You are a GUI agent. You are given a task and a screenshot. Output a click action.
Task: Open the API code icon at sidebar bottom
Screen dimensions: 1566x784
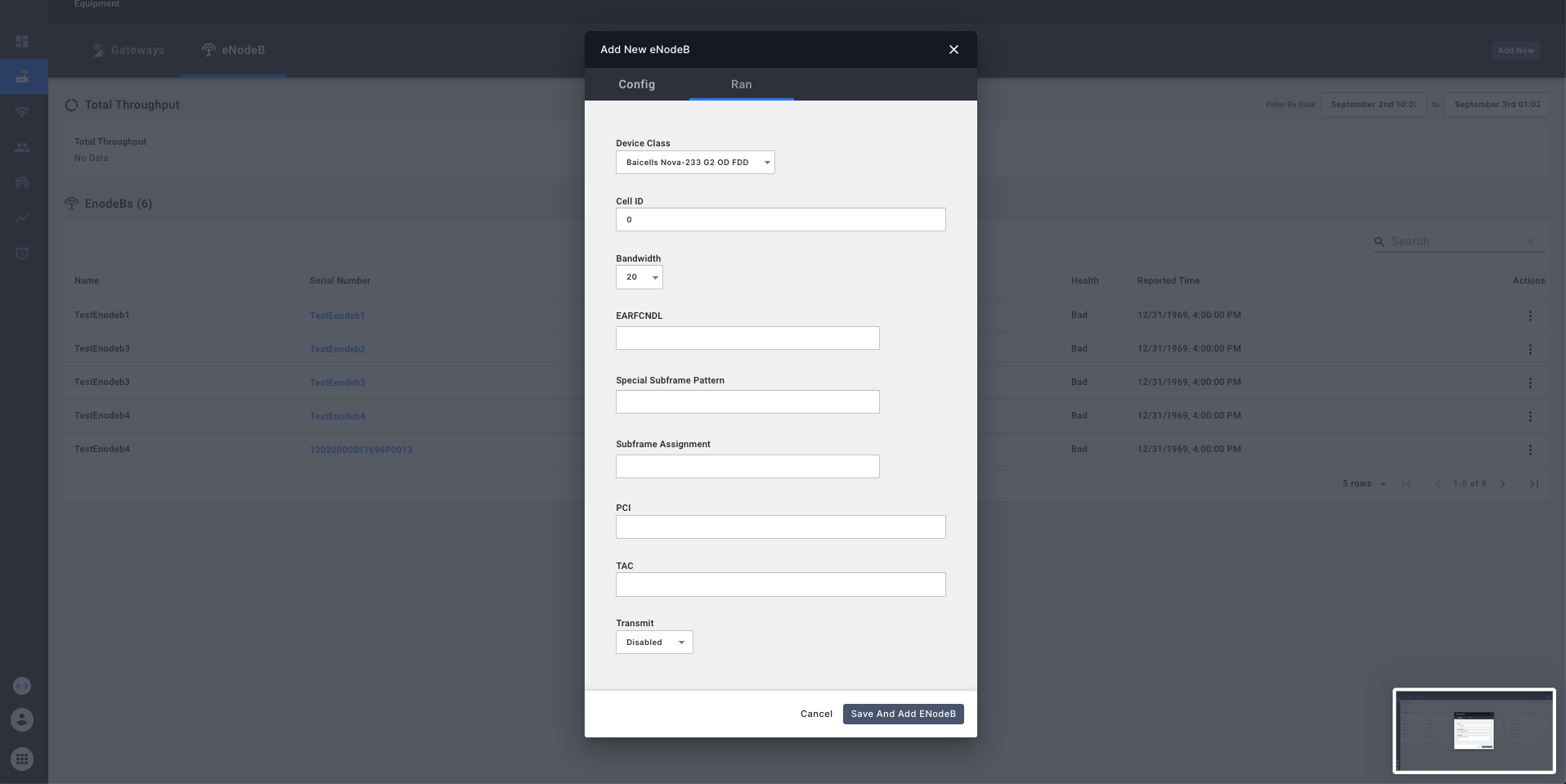point(22,685)
